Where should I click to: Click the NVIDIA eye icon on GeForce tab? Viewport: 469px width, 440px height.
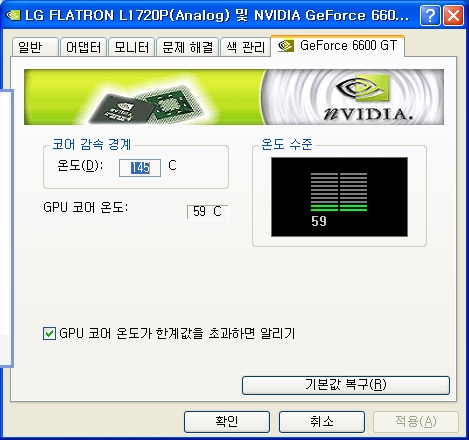(x=286, y=46)
